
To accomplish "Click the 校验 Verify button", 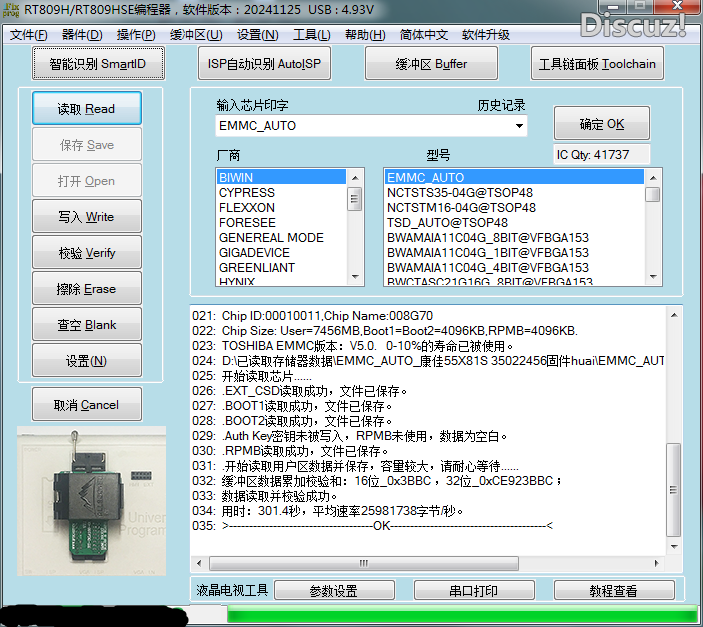I will 87,253.
